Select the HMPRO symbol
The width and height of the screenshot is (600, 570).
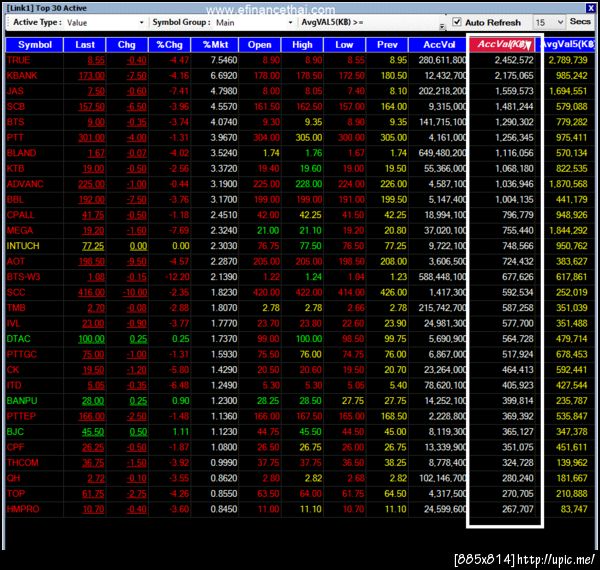click(23, 509)
